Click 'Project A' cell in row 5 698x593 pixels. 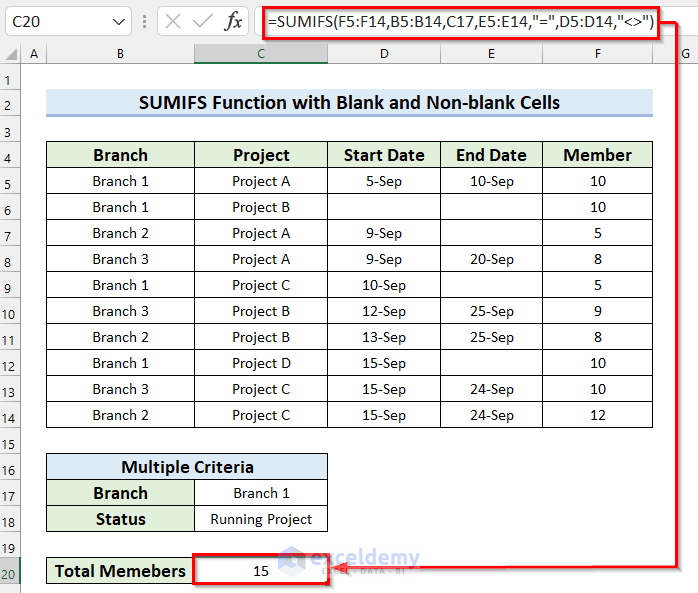pyautogui.click(x=261, y=181)
